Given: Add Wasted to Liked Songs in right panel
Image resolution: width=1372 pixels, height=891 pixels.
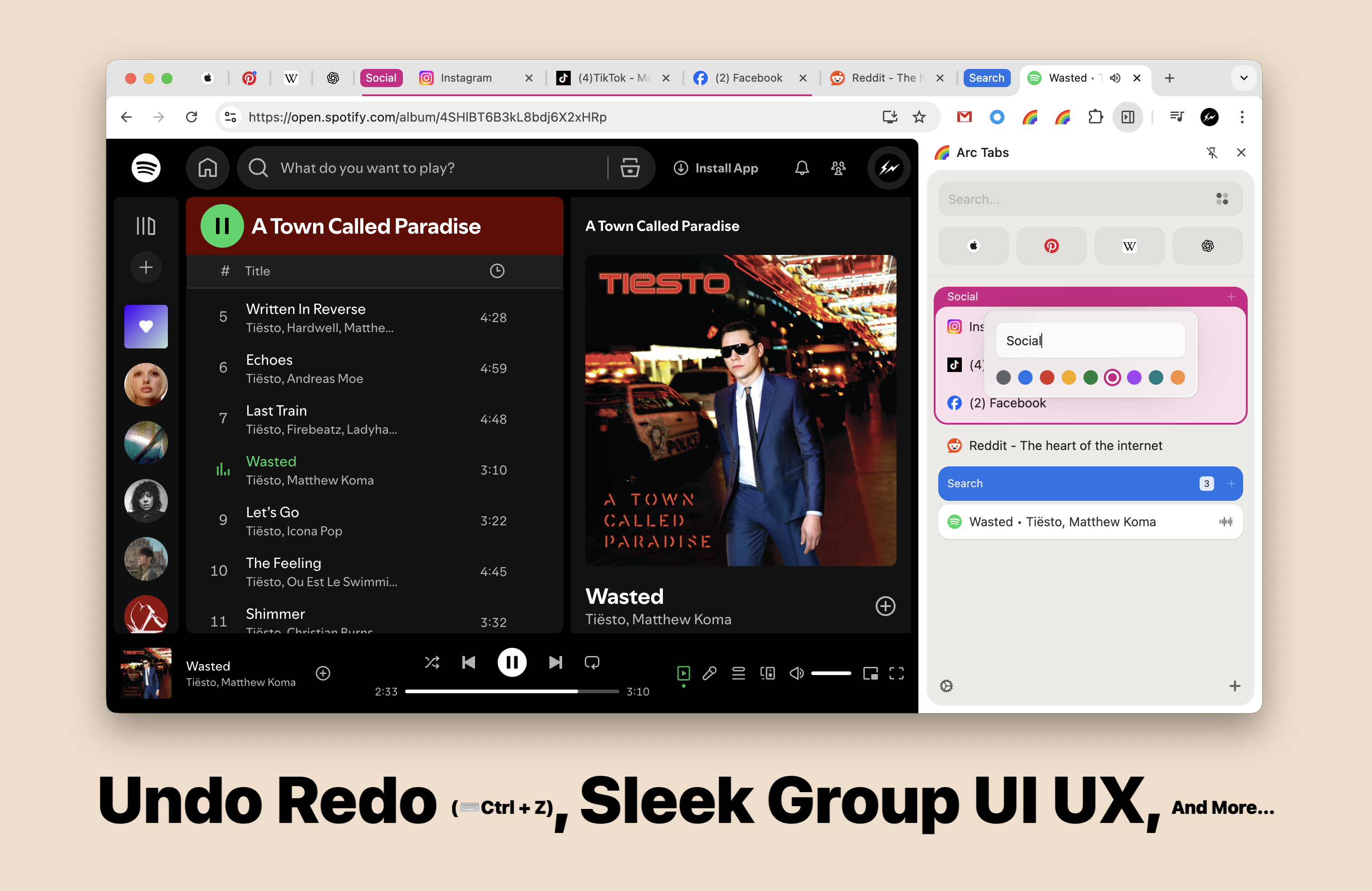Looking at the screenshot, I should [885, 606].
